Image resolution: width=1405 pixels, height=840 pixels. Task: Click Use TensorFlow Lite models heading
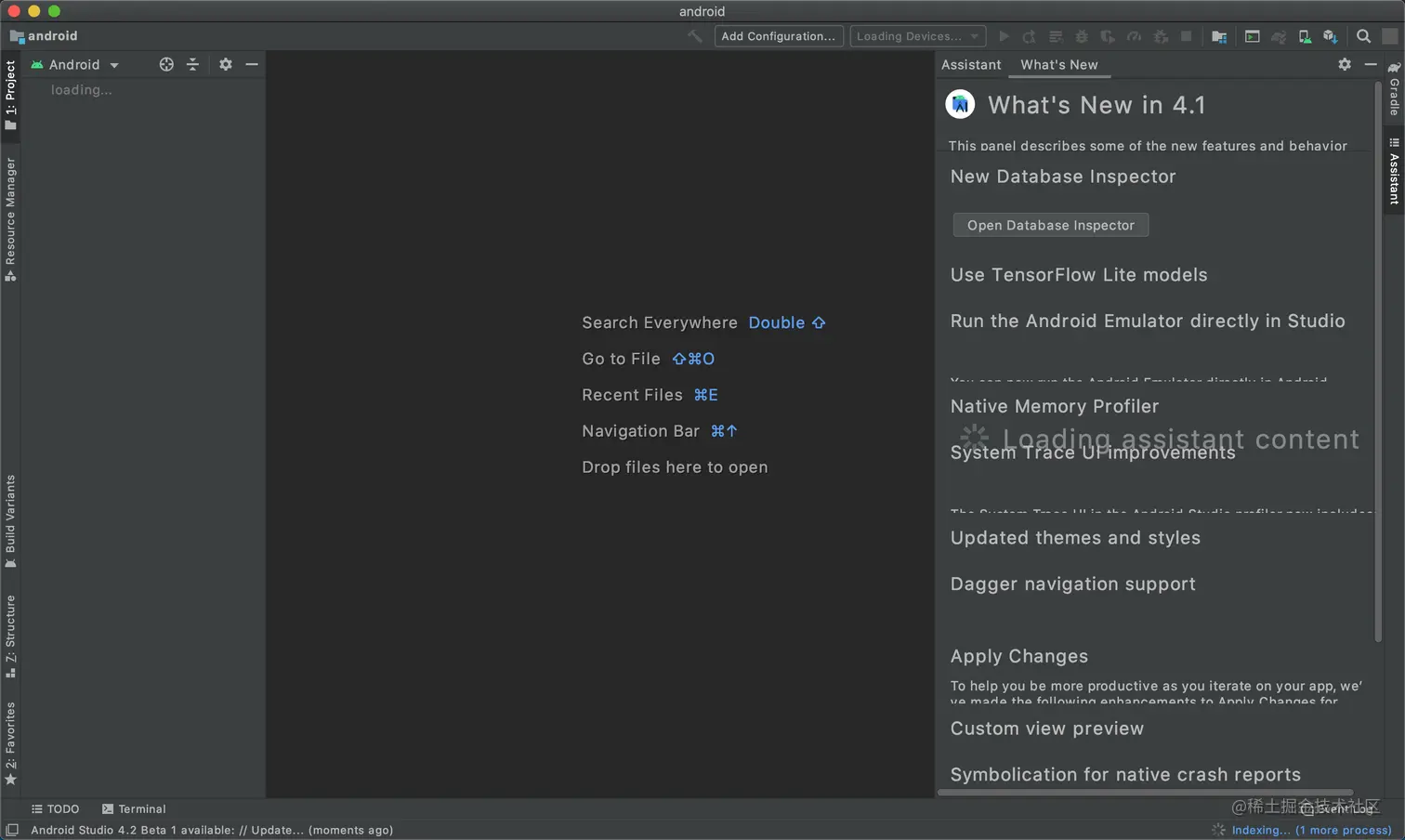[x=1079, y=275]
